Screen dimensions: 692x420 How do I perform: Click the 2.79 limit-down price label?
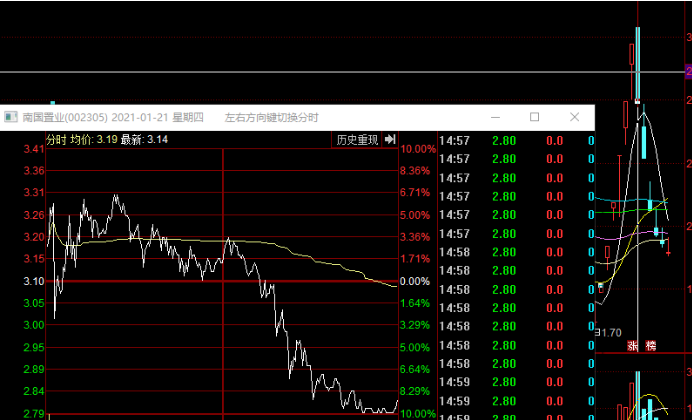[34, 414]
